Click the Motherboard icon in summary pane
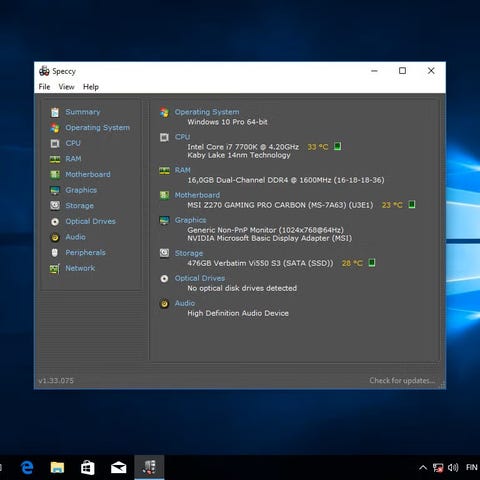480x480 pixels. tap(164, 195)
